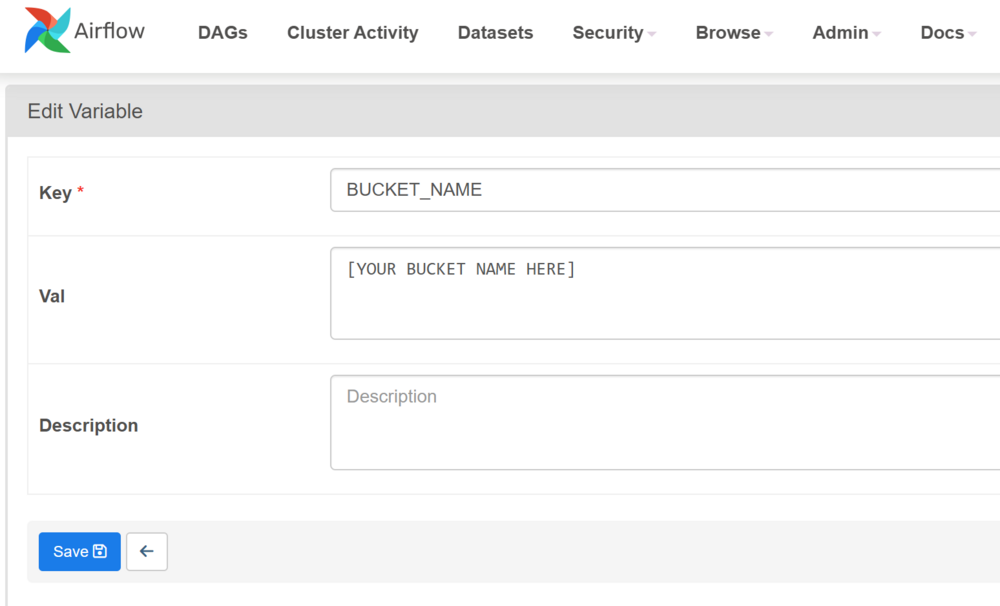
Task: Navigate to the DAGs page
Action: (222, 33)
